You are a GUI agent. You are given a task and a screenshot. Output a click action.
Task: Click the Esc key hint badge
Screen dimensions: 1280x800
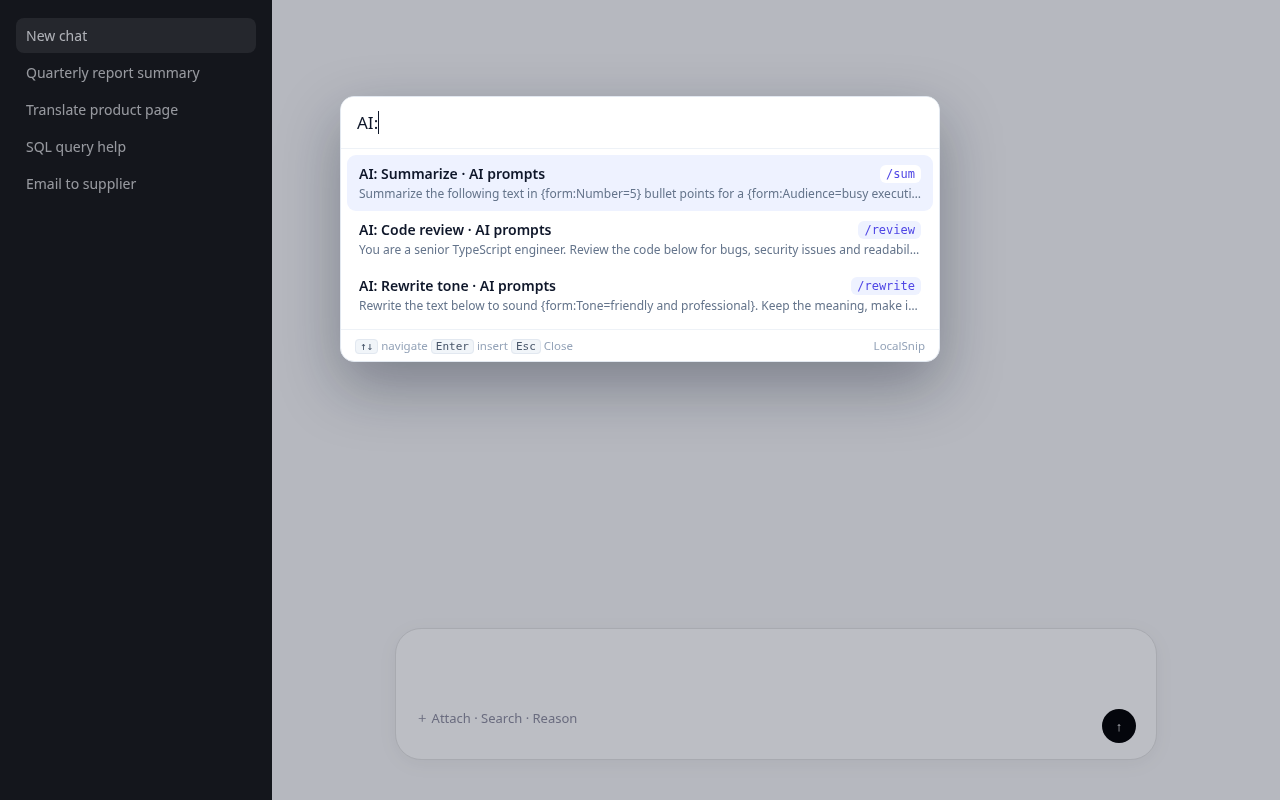click(526, 346)
